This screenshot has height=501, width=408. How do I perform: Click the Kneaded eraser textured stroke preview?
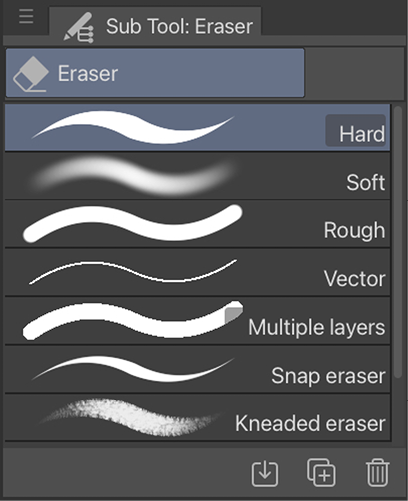(x=130, y=417)
